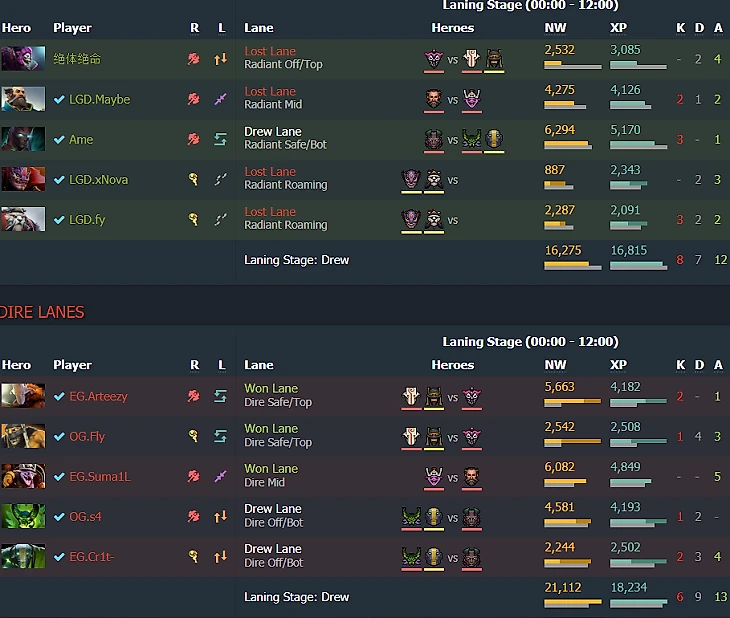730x618 pixels.
Task: Click the verified checkmark beside Ame
Action: pos(59,139)
